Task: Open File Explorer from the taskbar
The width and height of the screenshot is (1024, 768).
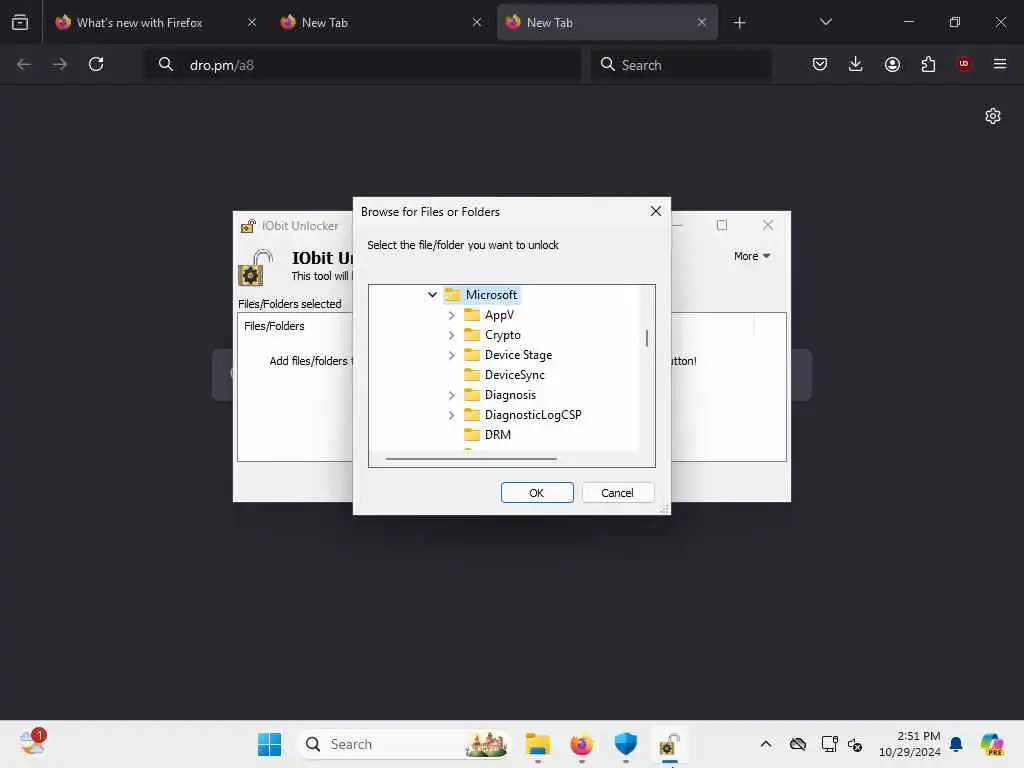Action: pyautogui.click(x=537, y=744)
